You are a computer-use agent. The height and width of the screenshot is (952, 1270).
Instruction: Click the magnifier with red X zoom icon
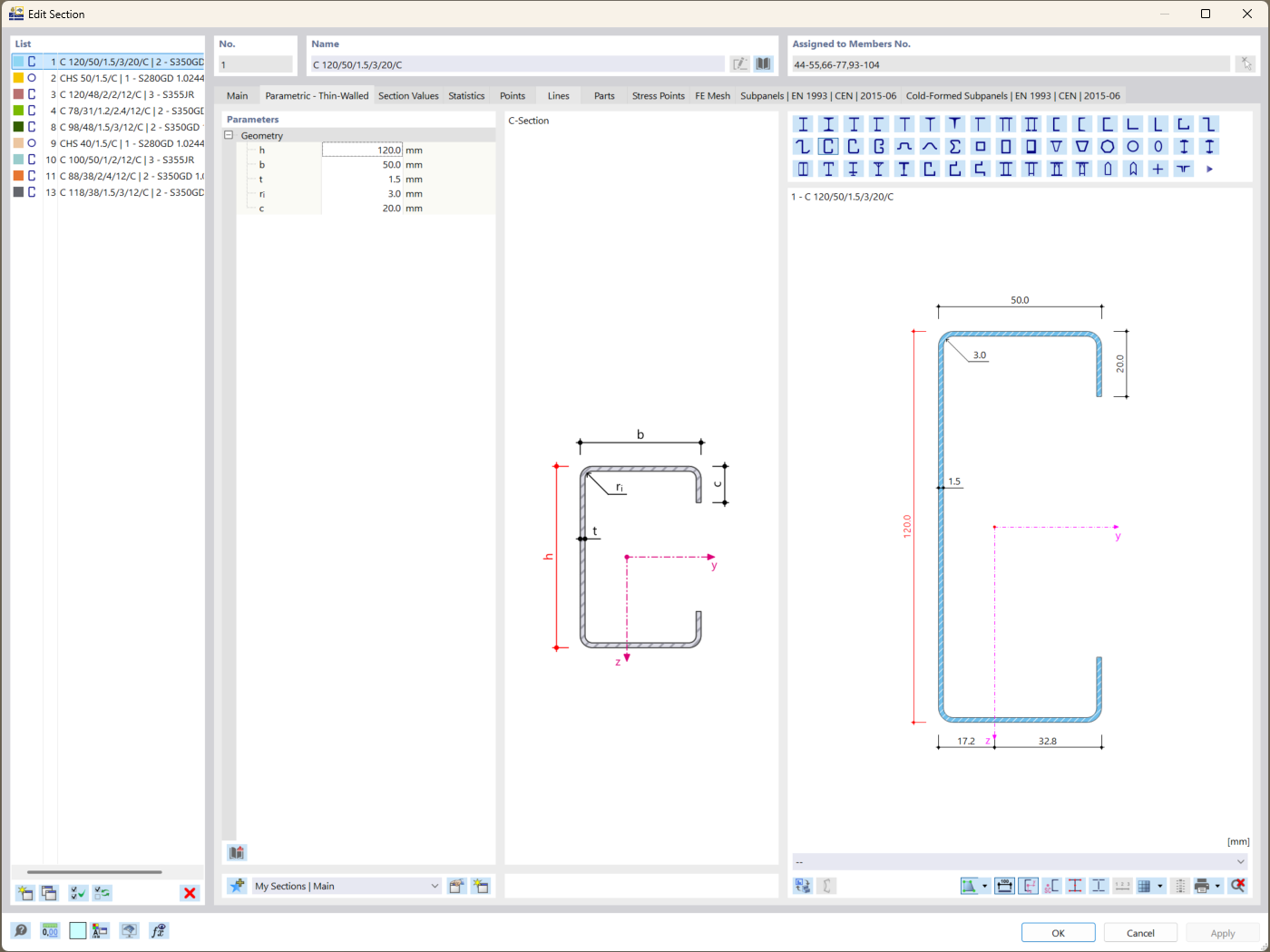(x=1238, y=886)
